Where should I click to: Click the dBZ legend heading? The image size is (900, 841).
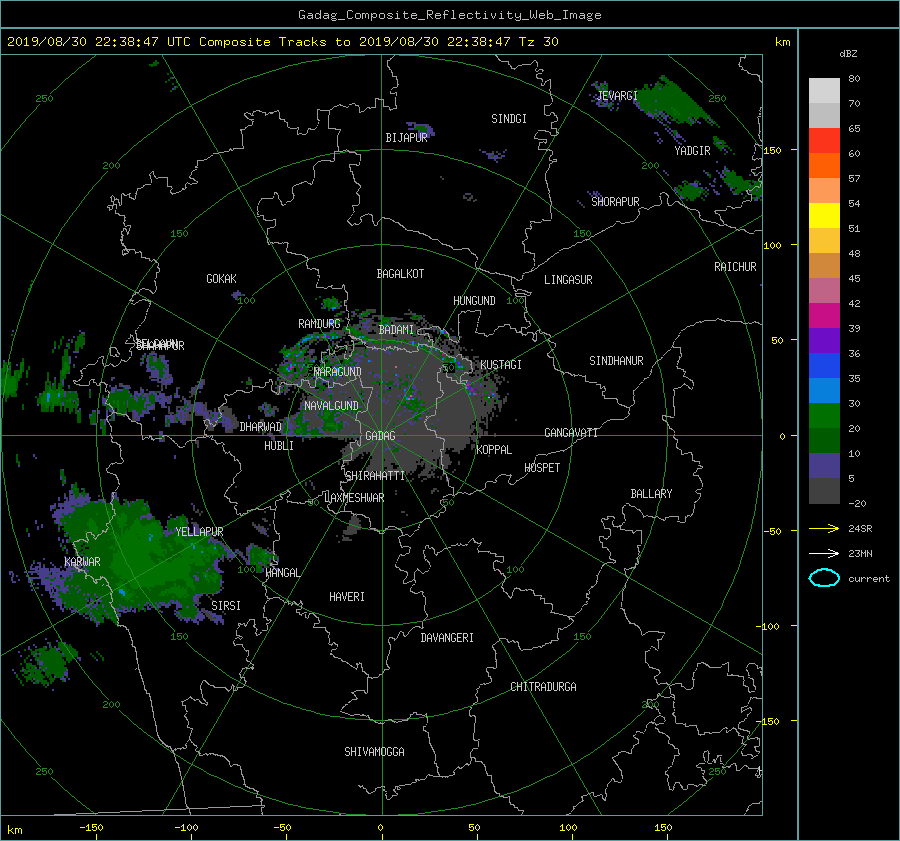point(848,54)
